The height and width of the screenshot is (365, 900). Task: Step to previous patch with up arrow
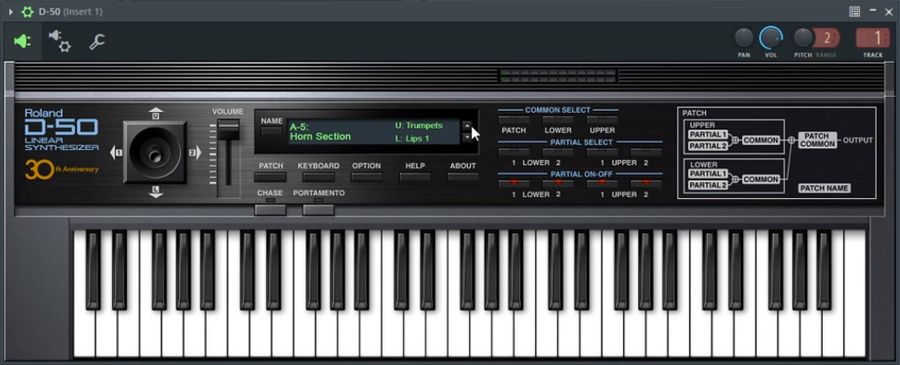[467, 126]
